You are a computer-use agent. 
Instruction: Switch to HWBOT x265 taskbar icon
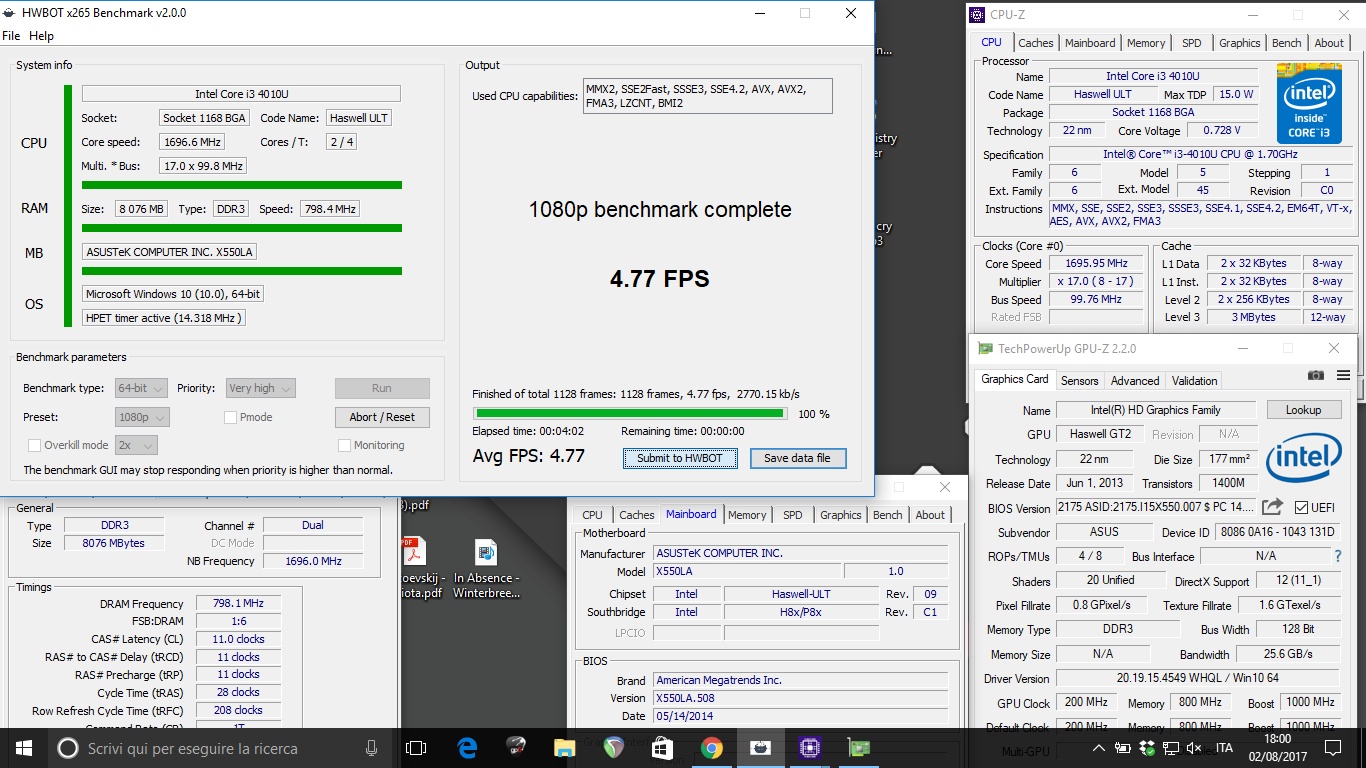[760, 748]
